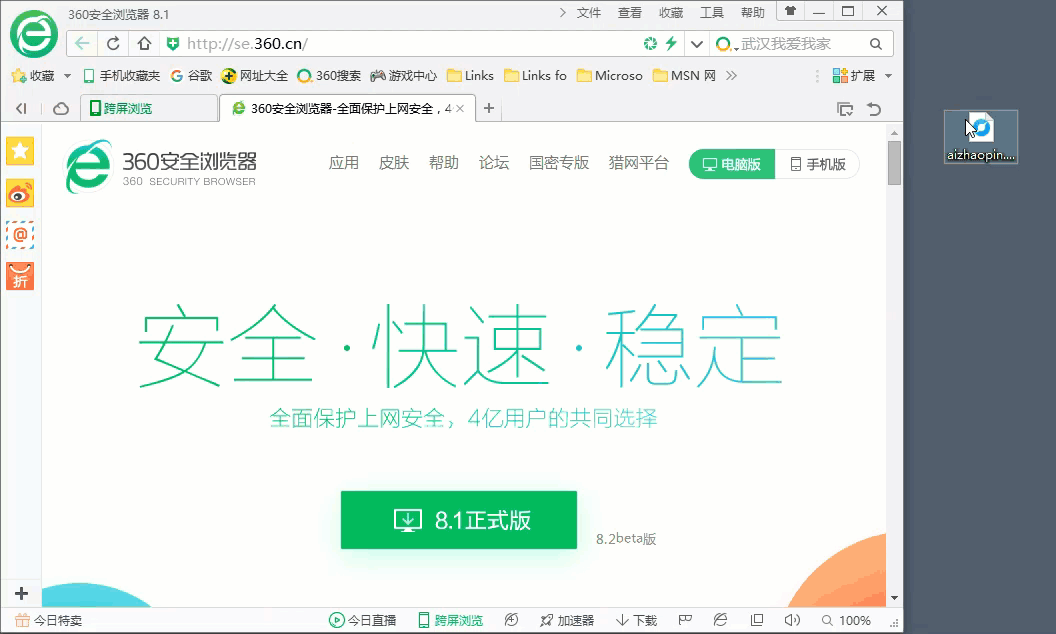Collapse sidebar with left arrow icon

(x=21, y=108)
